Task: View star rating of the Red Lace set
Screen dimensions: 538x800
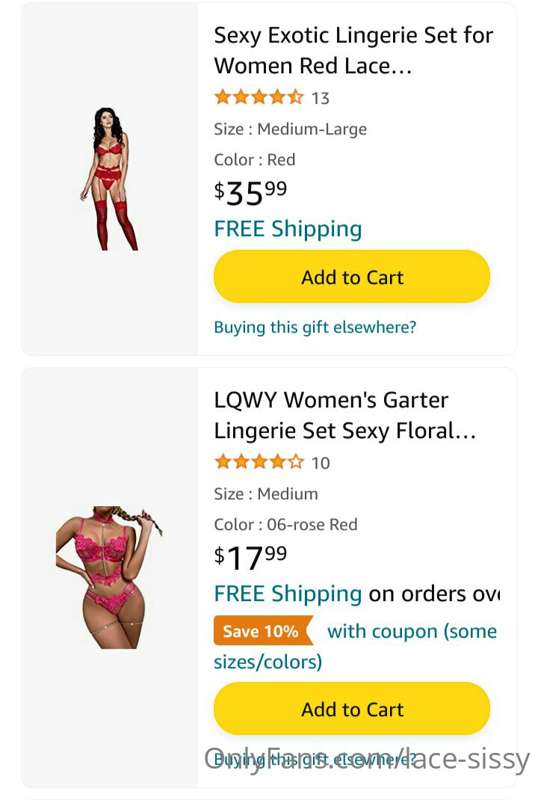Action: coord(259,97)
